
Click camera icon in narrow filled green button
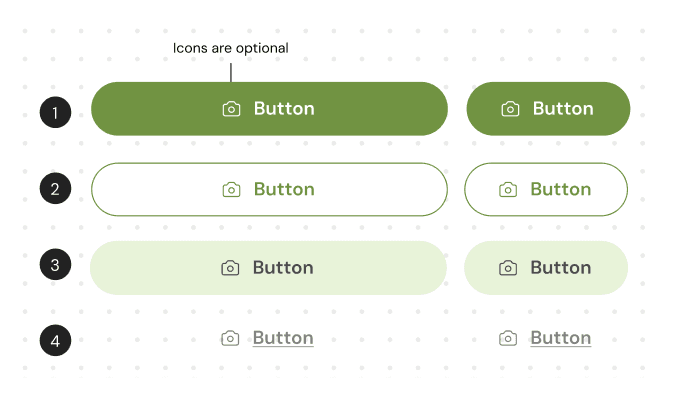pos(510,109)
